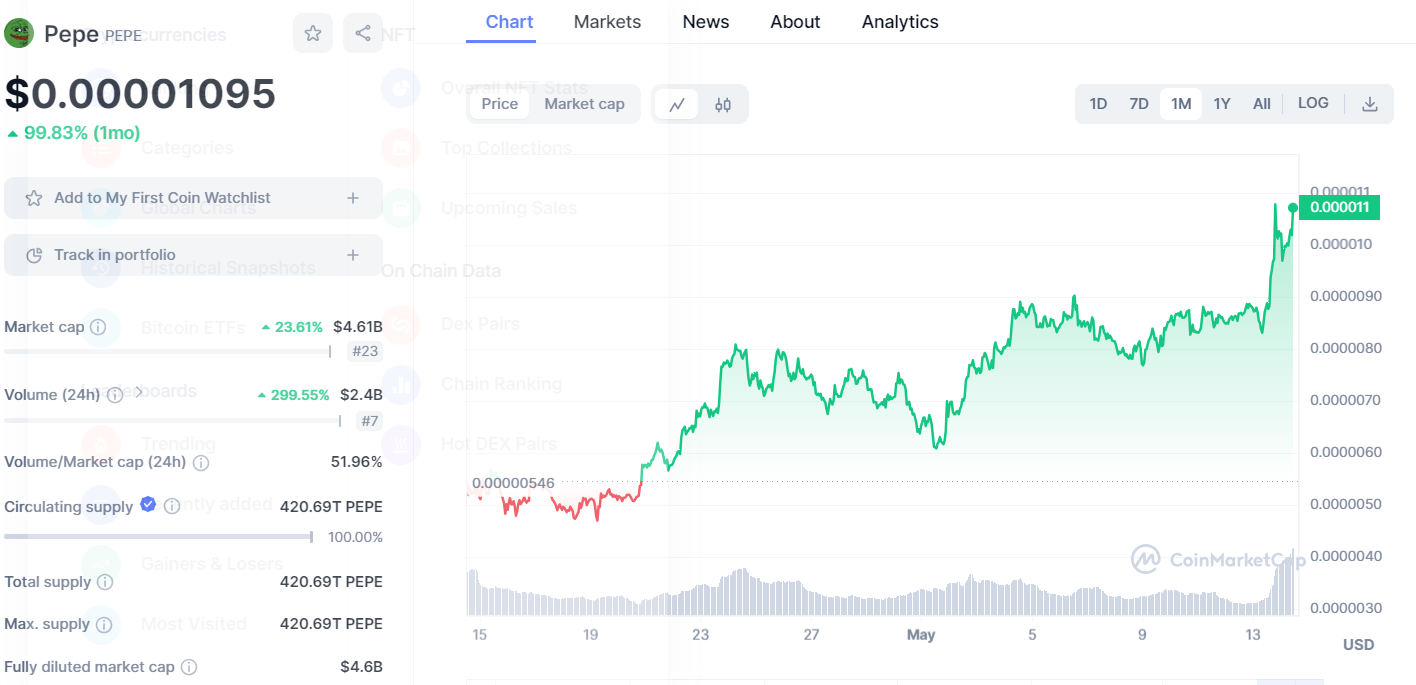Click the Circulating supply info icon
The height and width of the screenshot is (685, 1416).
point(171,506)
